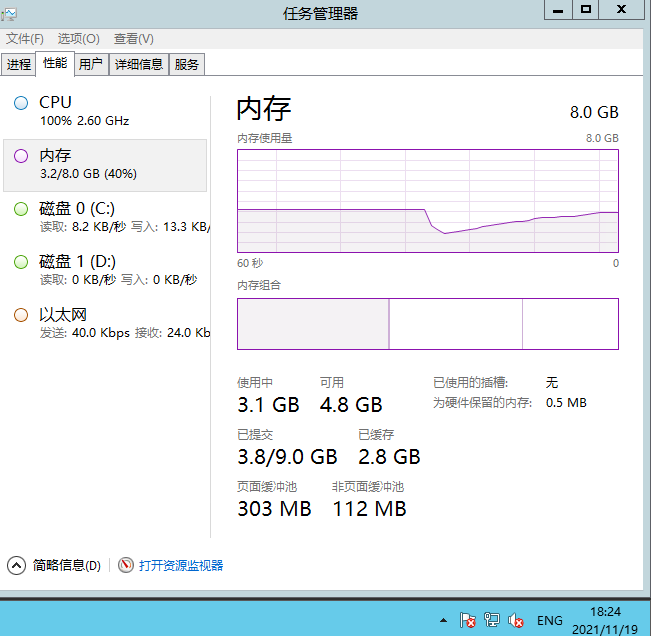Viewport: 652px width, 636px height.
Task: Open the 查看(V) menu
Action: tap(133, 39)
